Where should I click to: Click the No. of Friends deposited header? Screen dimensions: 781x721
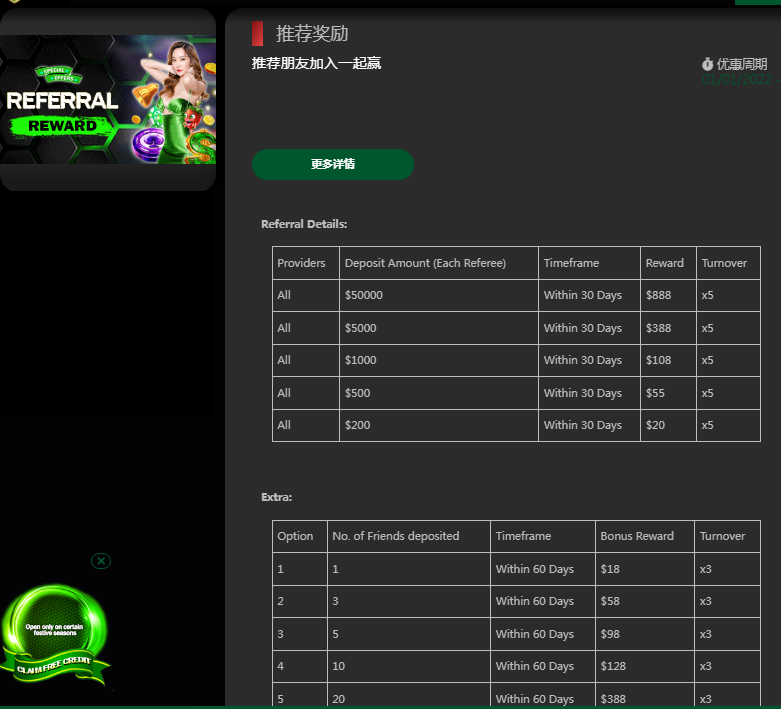pos(395,536)
